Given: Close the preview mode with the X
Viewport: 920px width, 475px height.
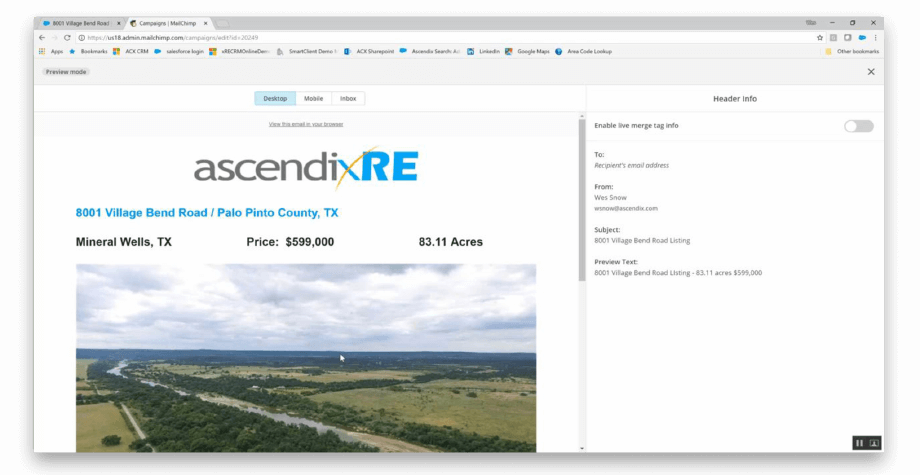Looking at the screenshot, I should 871,72.
